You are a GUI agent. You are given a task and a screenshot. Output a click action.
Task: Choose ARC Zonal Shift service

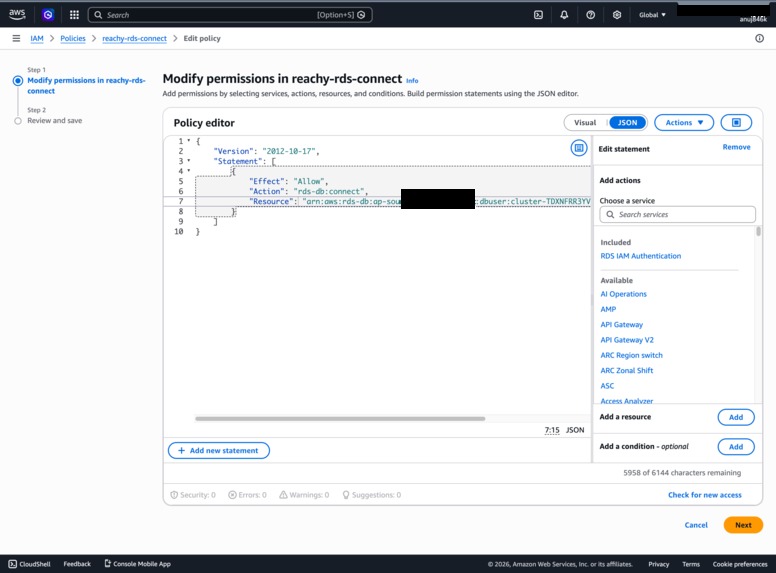627,371
